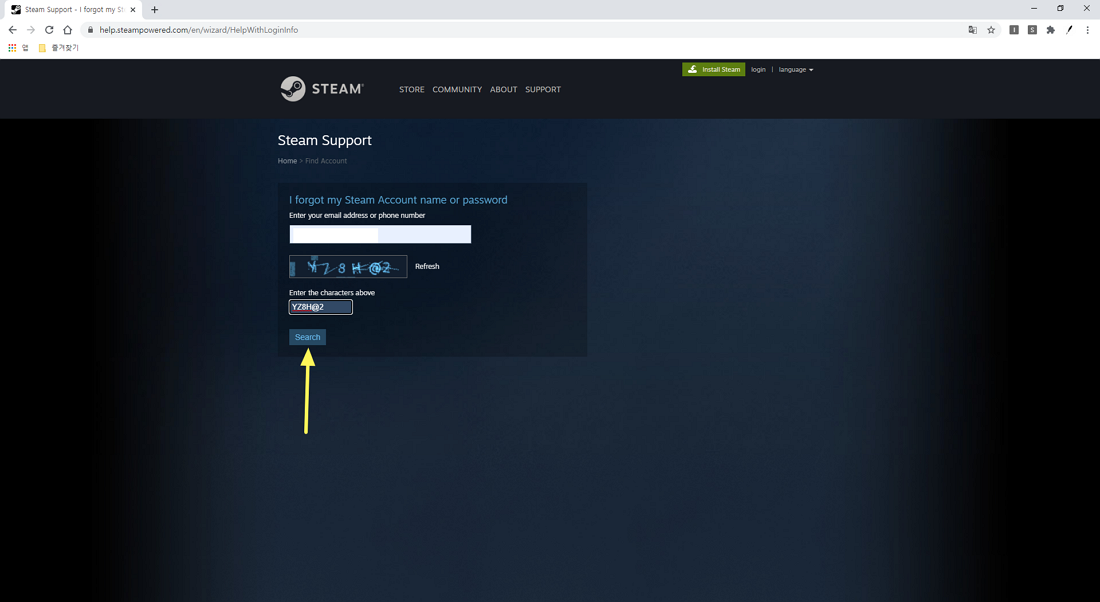
Task: Click the pen extension icon
Action: tap(1069, 29)
